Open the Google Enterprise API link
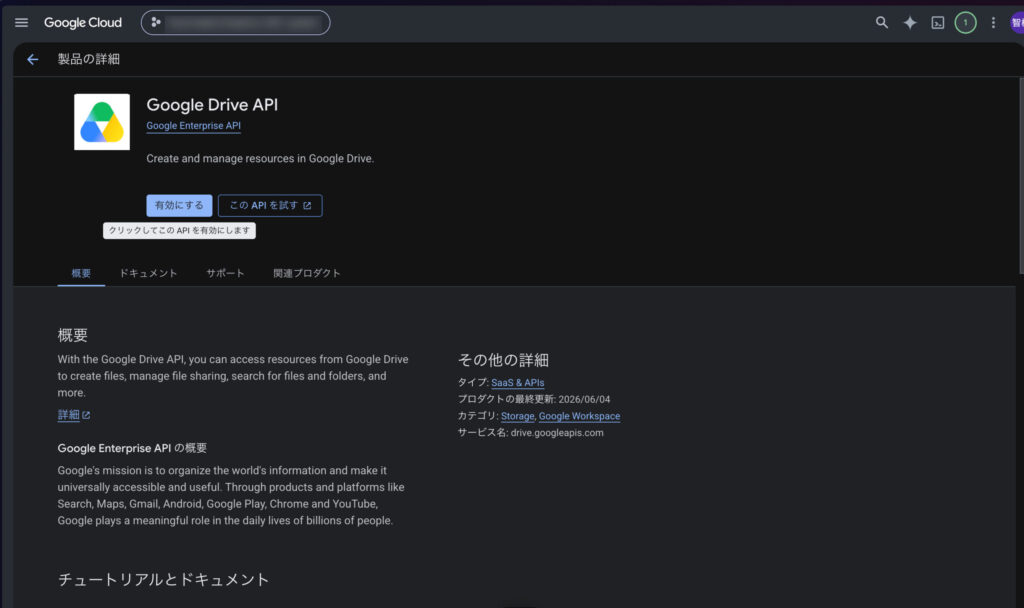 pyautogui.click(x=193, y=126)
